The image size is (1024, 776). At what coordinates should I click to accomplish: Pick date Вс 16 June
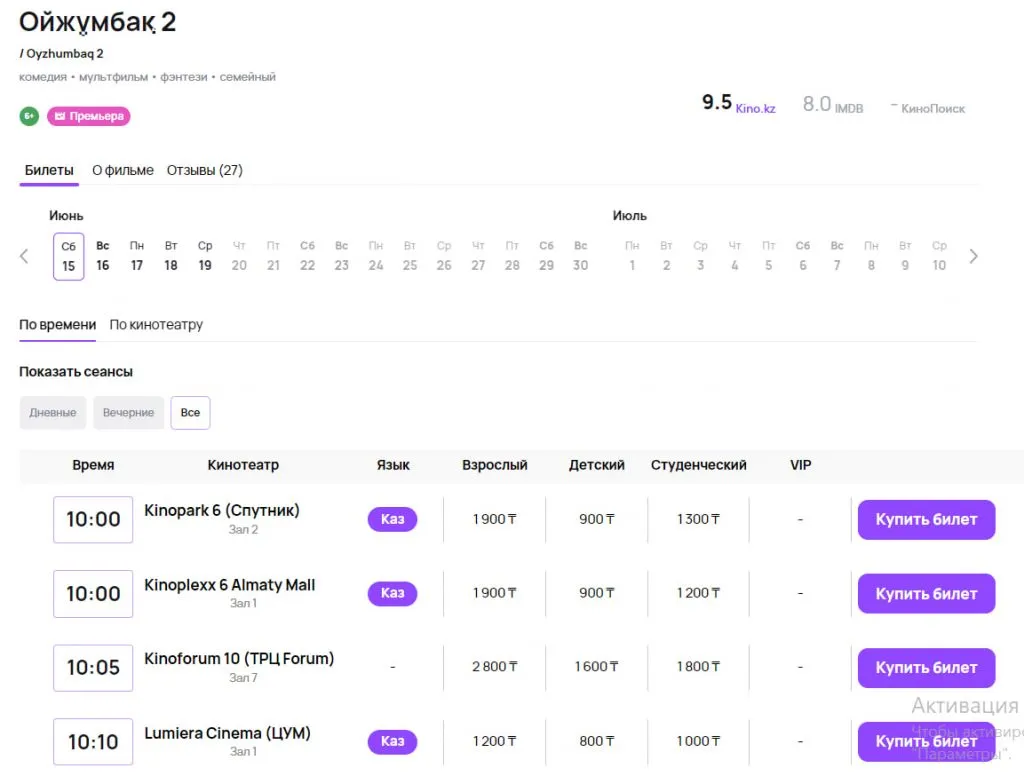[103, 256]
